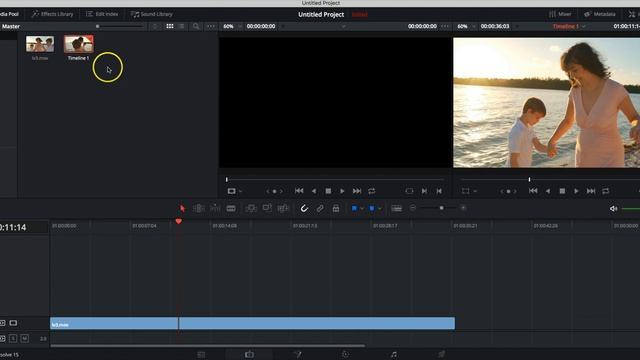Screen dimensions: 640x360
Task: Open the Metadata panel
Action: pos(600,14)
